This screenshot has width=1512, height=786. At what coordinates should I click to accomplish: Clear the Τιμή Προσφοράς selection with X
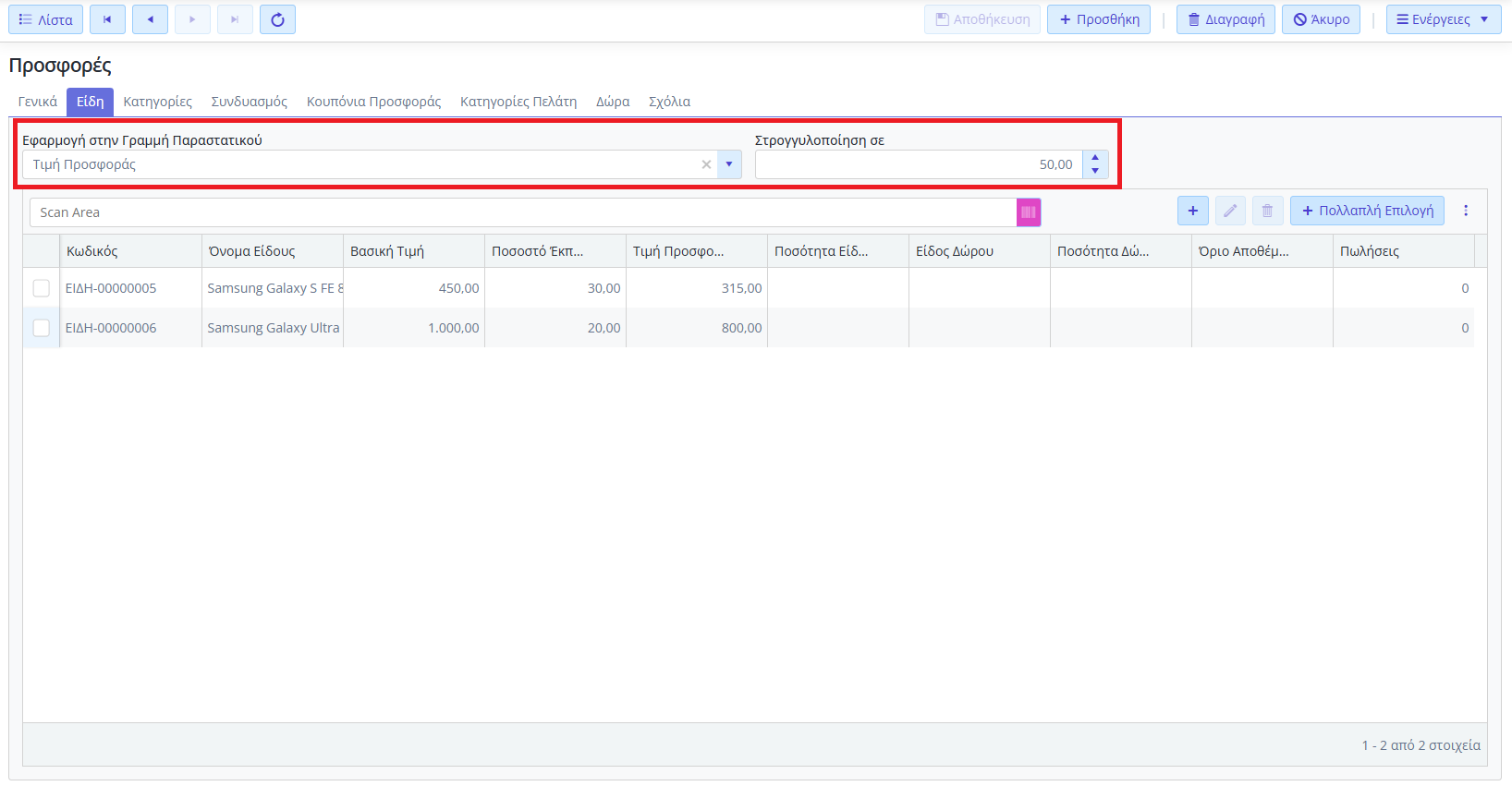(706, 164)
